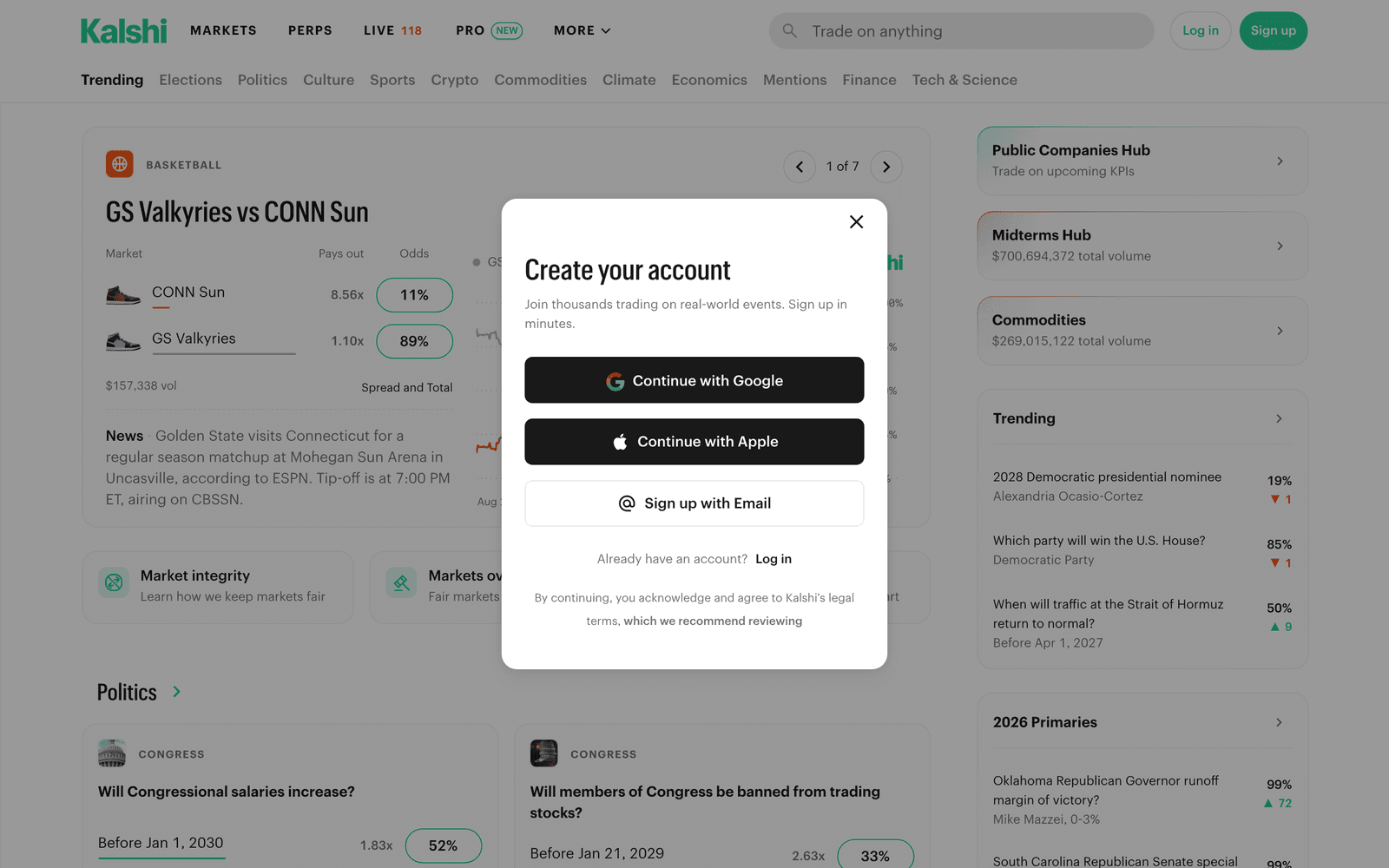Open Congress banned from trading stocks market
This screenshot has width=1389, height=868.
[705, 802]
